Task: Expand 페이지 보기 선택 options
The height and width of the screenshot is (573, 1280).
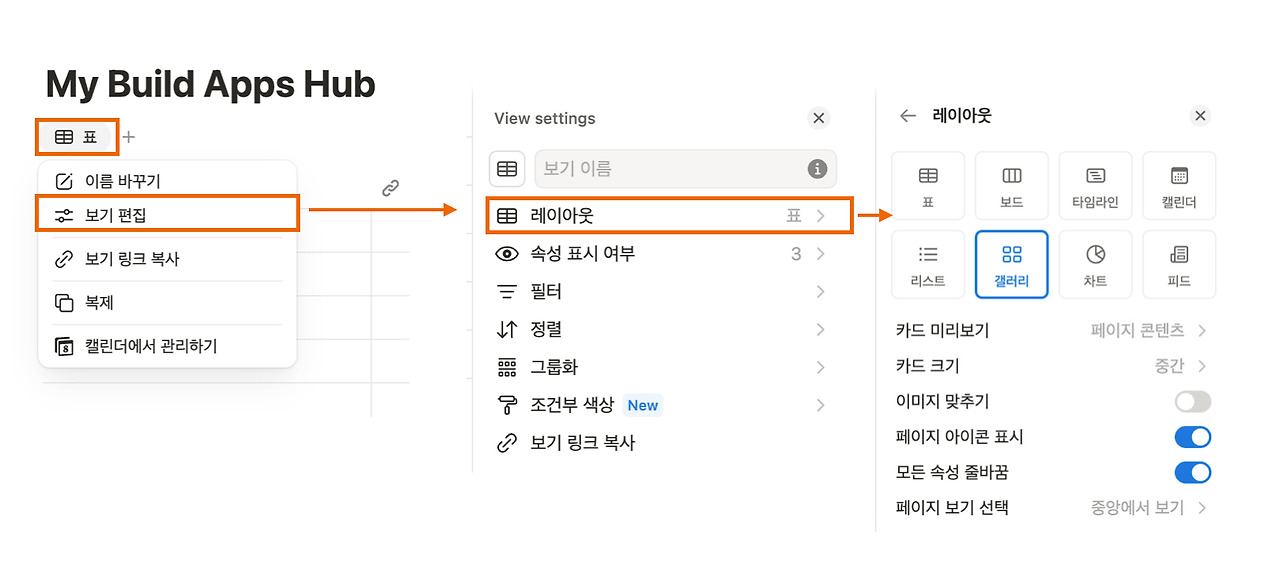Action: [1148, 507]
